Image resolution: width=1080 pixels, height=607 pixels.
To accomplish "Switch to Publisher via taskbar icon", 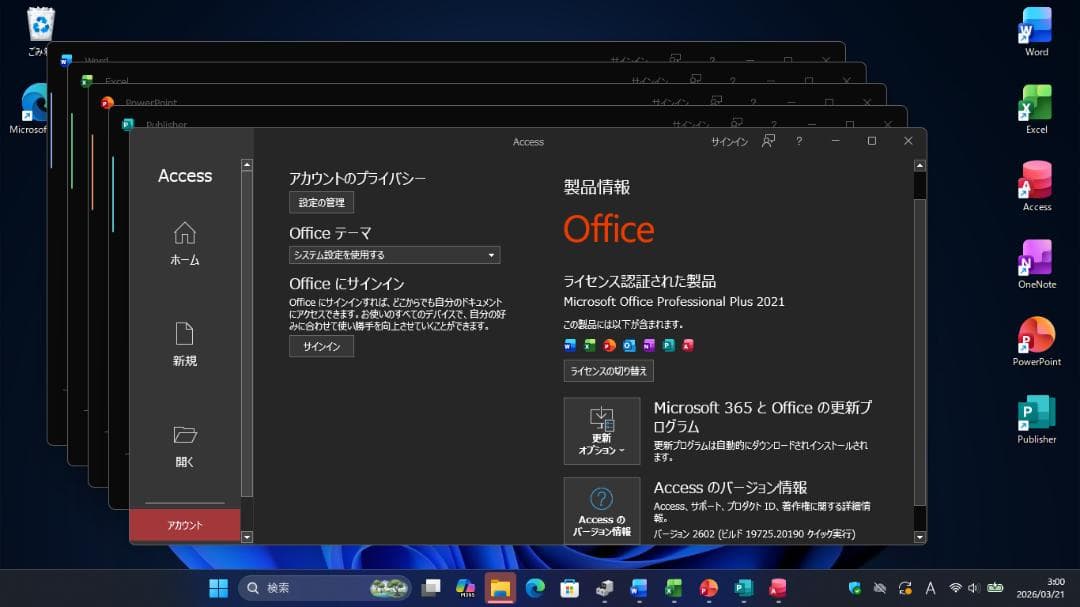I will (743, 588).
